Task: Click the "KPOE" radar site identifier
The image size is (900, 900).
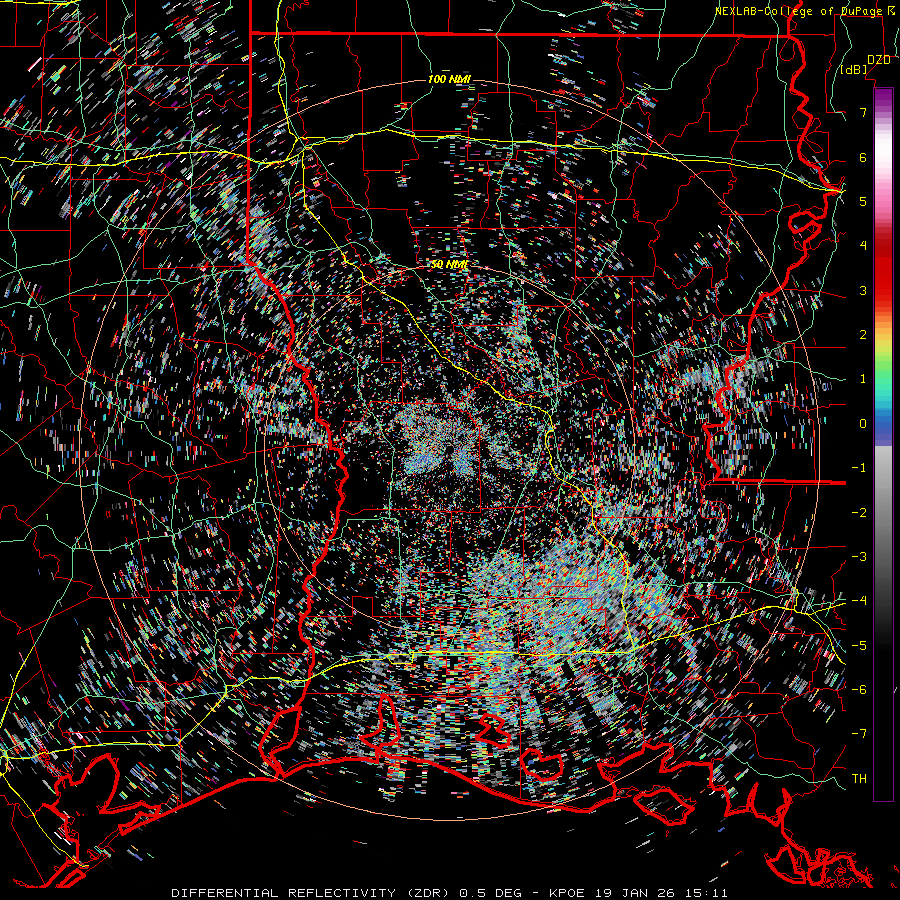Action: pos(567,893)
